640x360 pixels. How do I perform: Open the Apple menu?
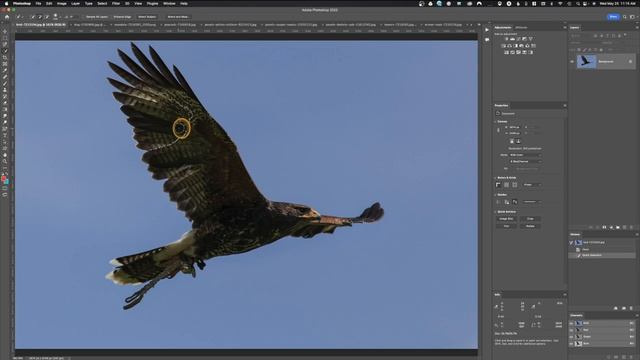(6, 3)
